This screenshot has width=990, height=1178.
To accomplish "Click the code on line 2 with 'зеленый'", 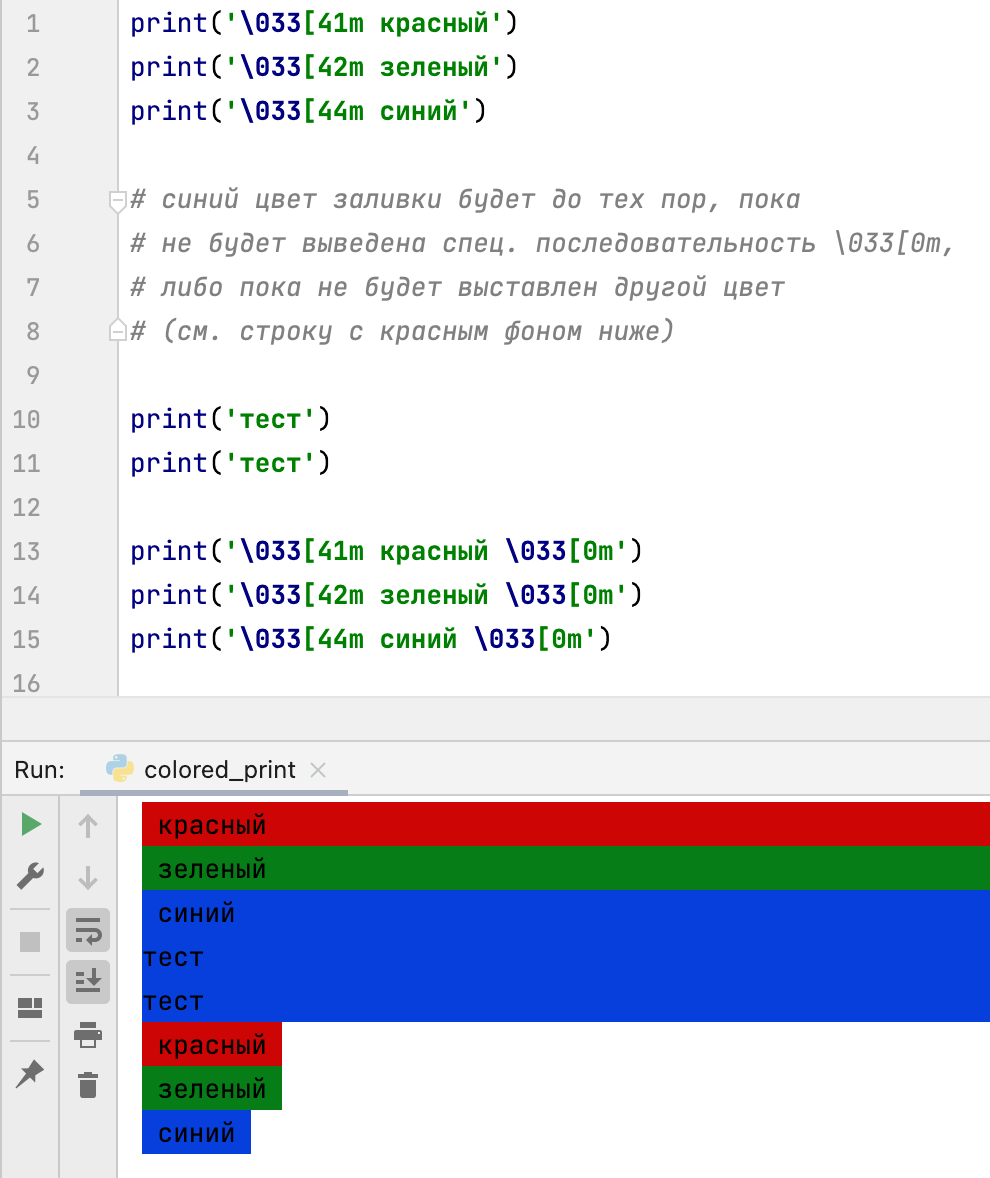I will [x=324, y=68].
